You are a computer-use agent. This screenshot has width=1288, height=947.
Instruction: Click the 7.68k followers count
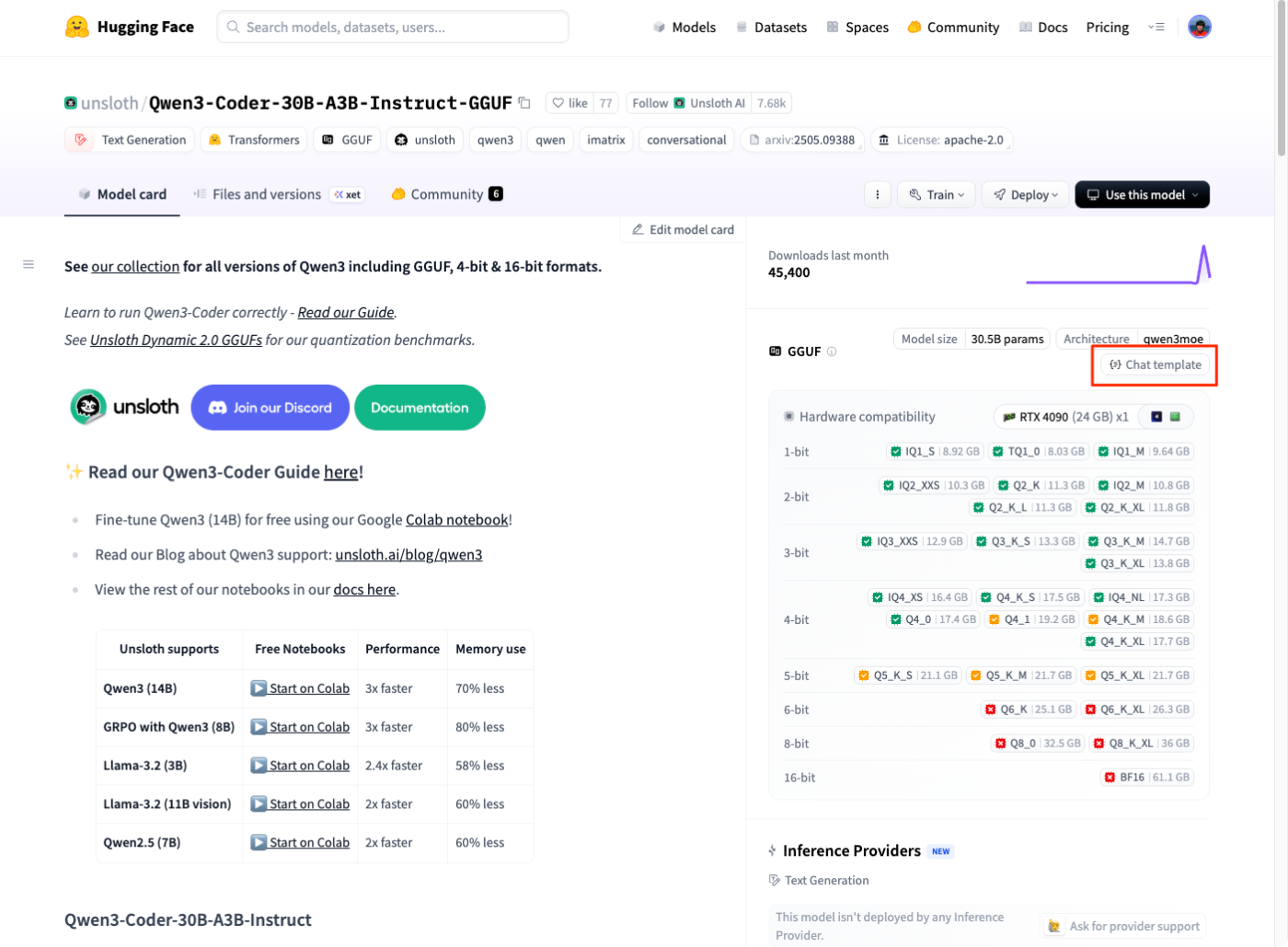[771, 103]
